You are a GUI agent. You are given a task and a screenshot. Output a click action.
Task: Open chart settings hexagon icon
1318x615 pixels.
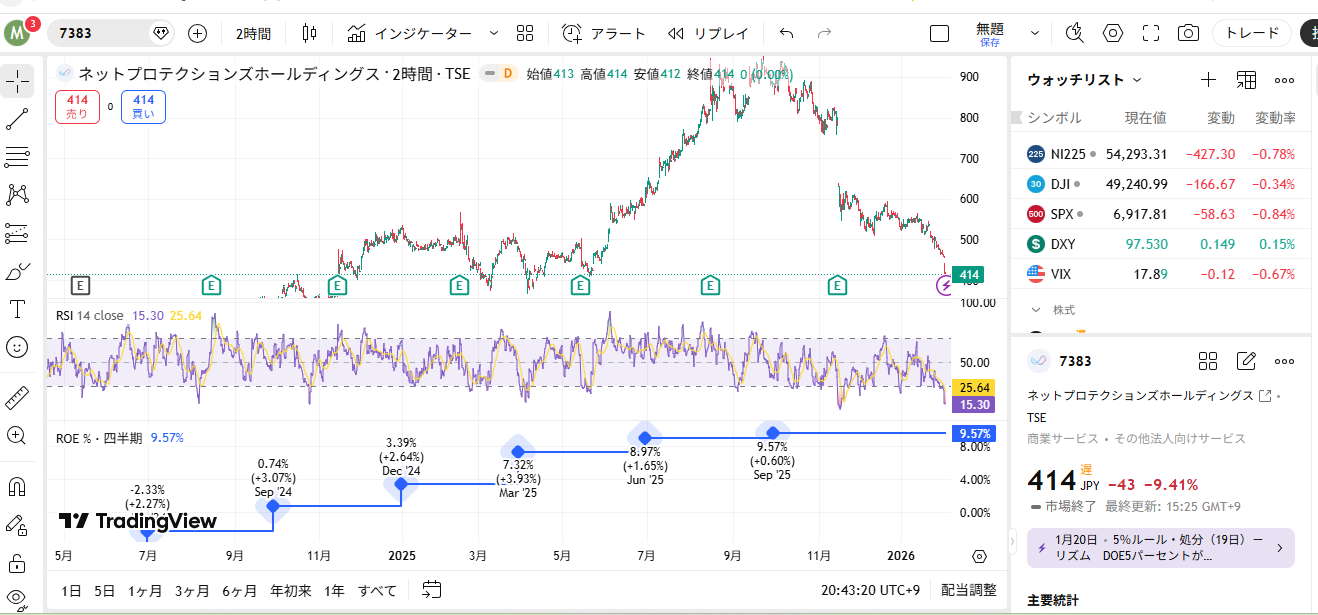[x=1113, y=33]
